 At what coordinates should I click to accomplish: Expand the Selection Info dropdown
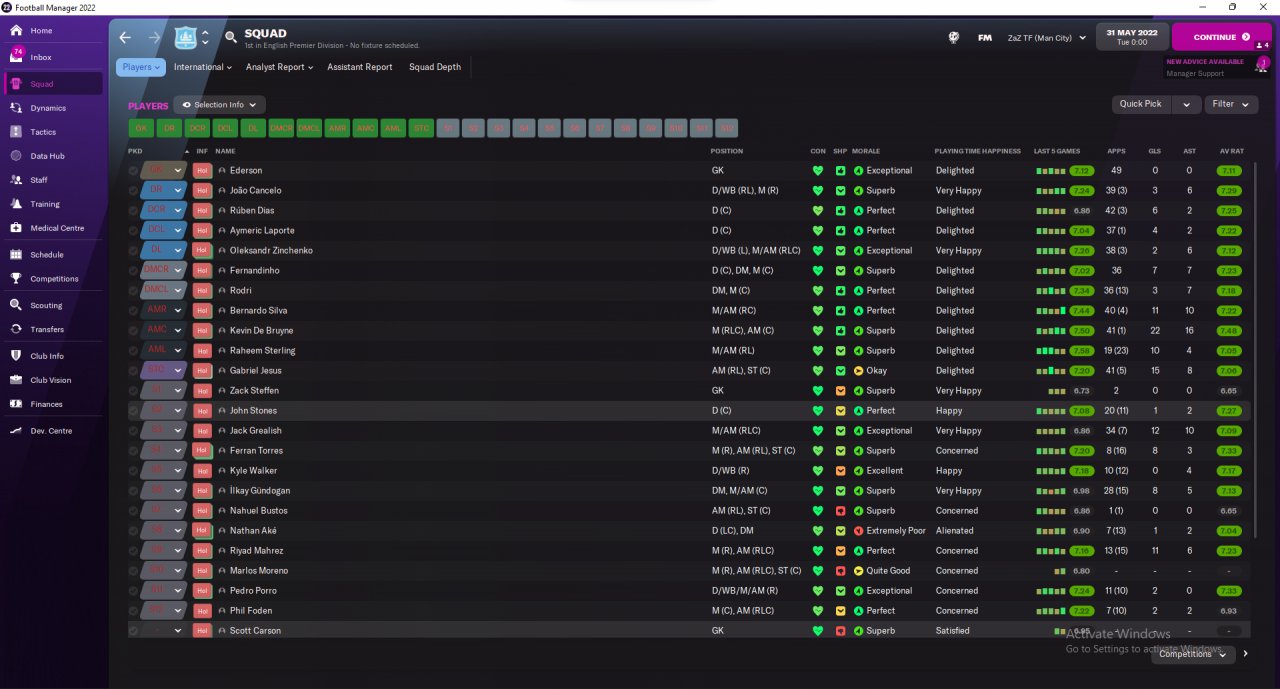click(x=219, y=105)
